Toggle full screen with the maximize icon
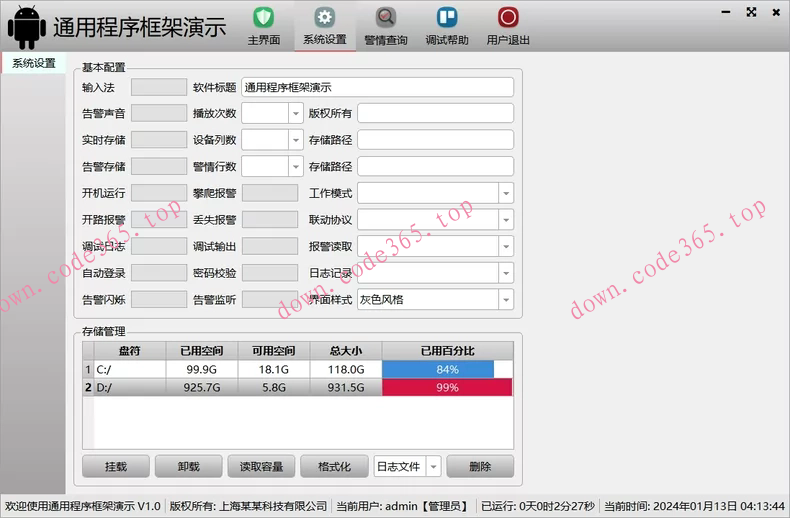The width and height of the screenshot is (790, 518). pos(751,12)
